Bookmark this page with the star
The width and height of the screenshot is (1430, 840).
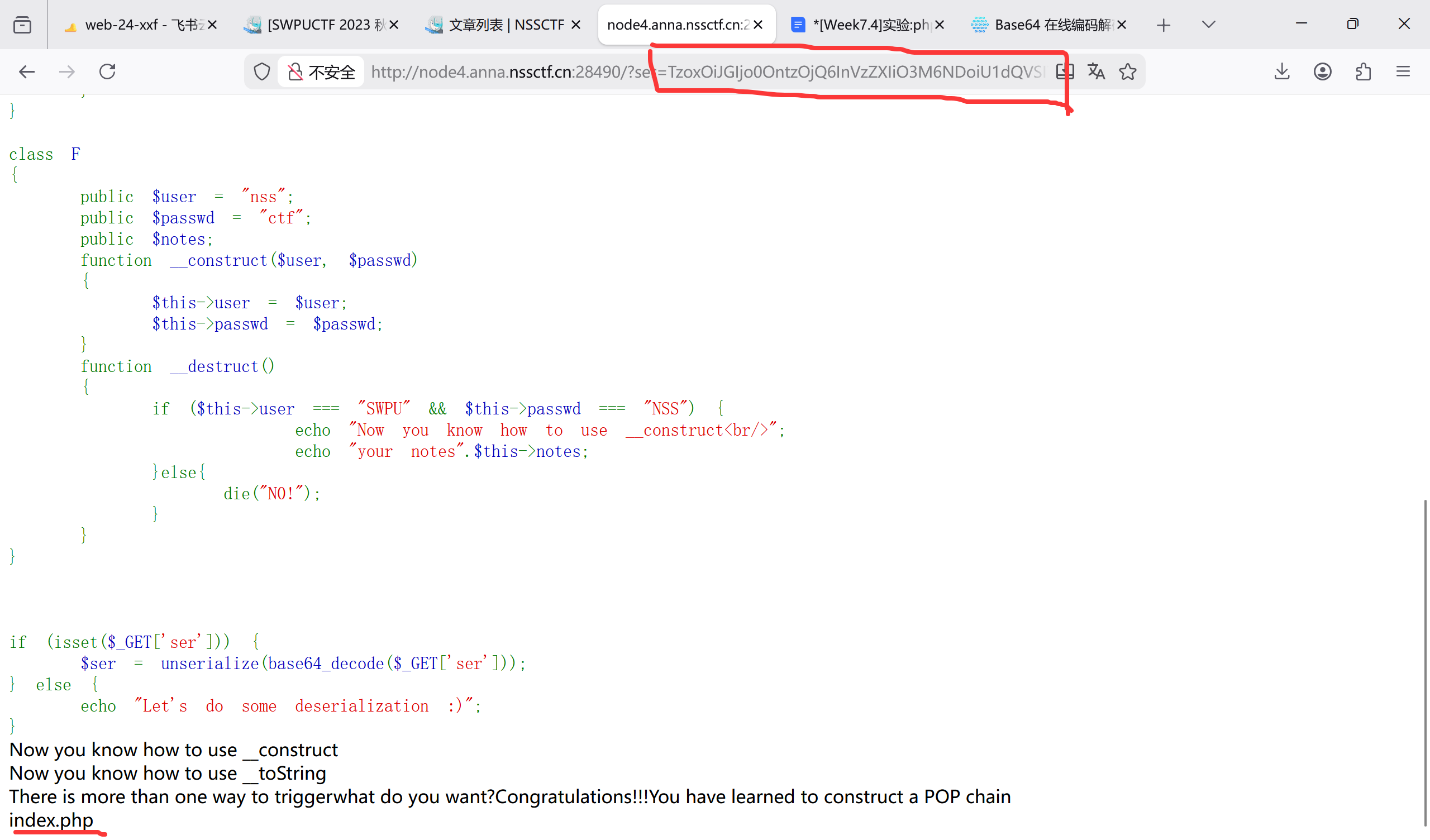tap(1128, 72)
